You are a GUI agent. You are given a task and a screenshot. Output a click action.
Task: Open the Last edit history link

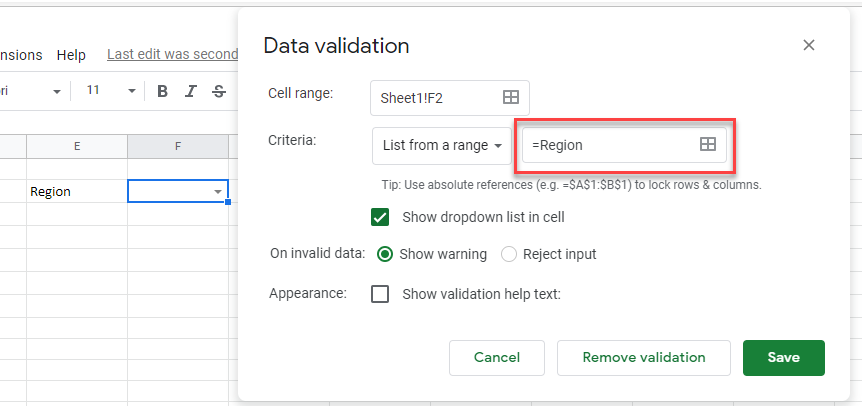click(172, 55)
